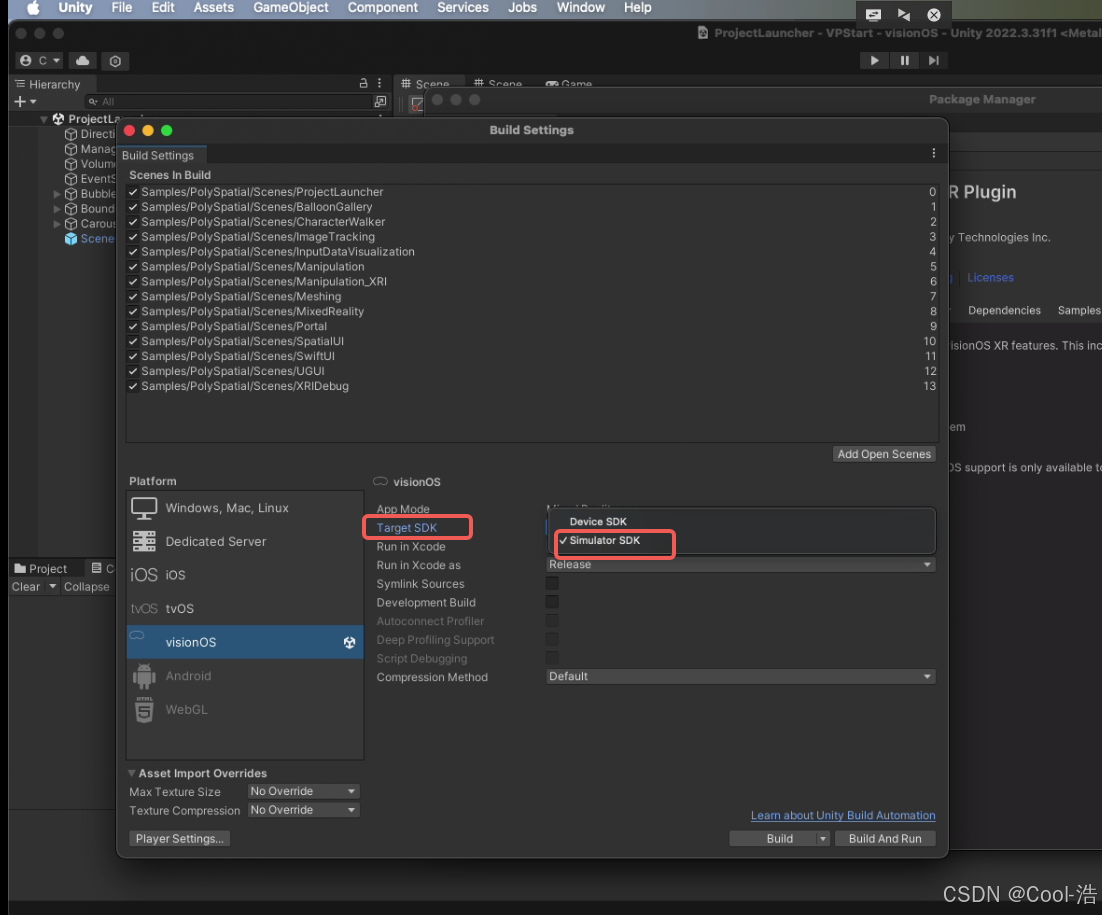Select the visionOS platform row
1102x915 pixels.
point(245,642)
